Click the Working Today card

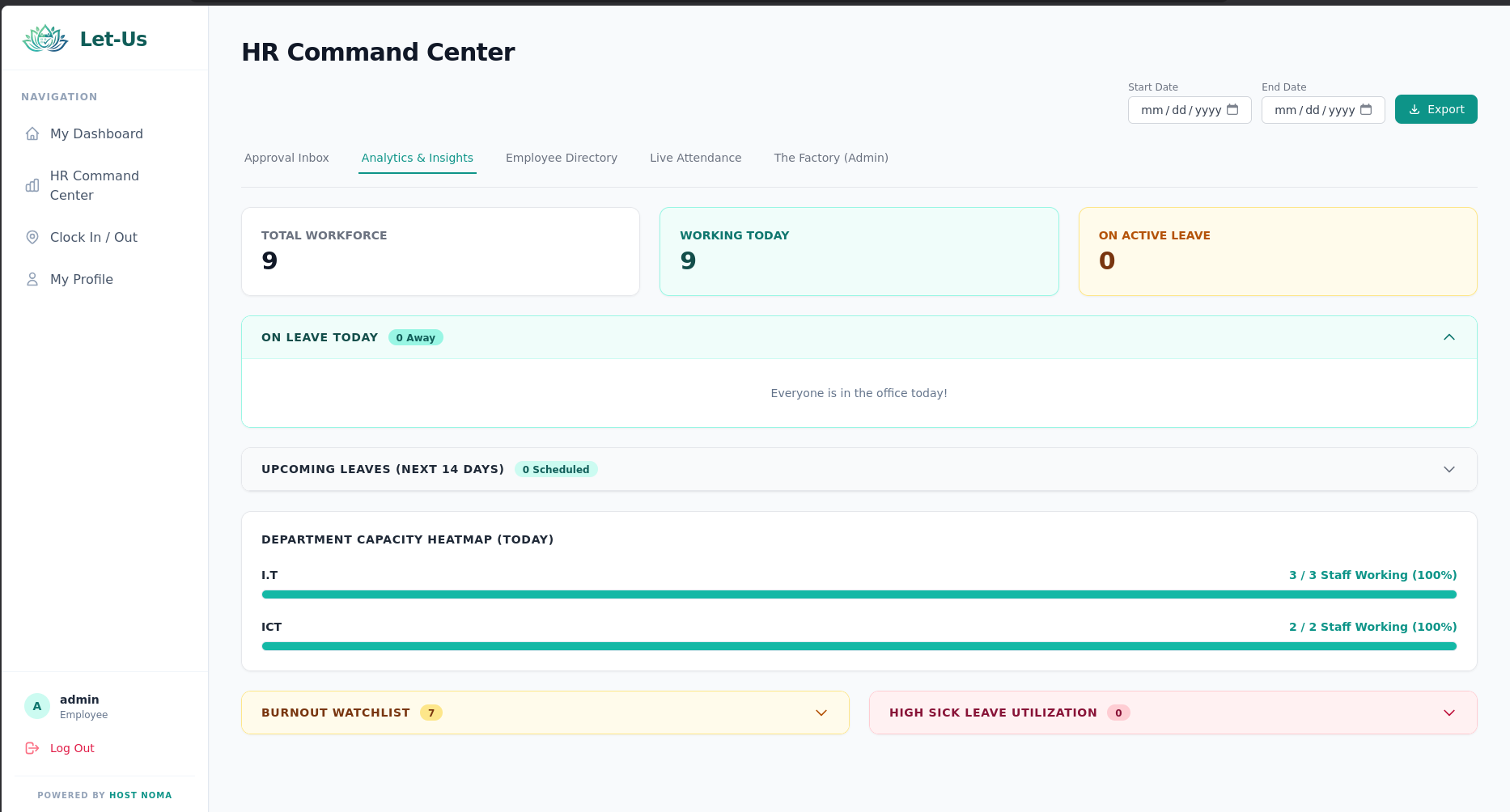pos(859,252)
